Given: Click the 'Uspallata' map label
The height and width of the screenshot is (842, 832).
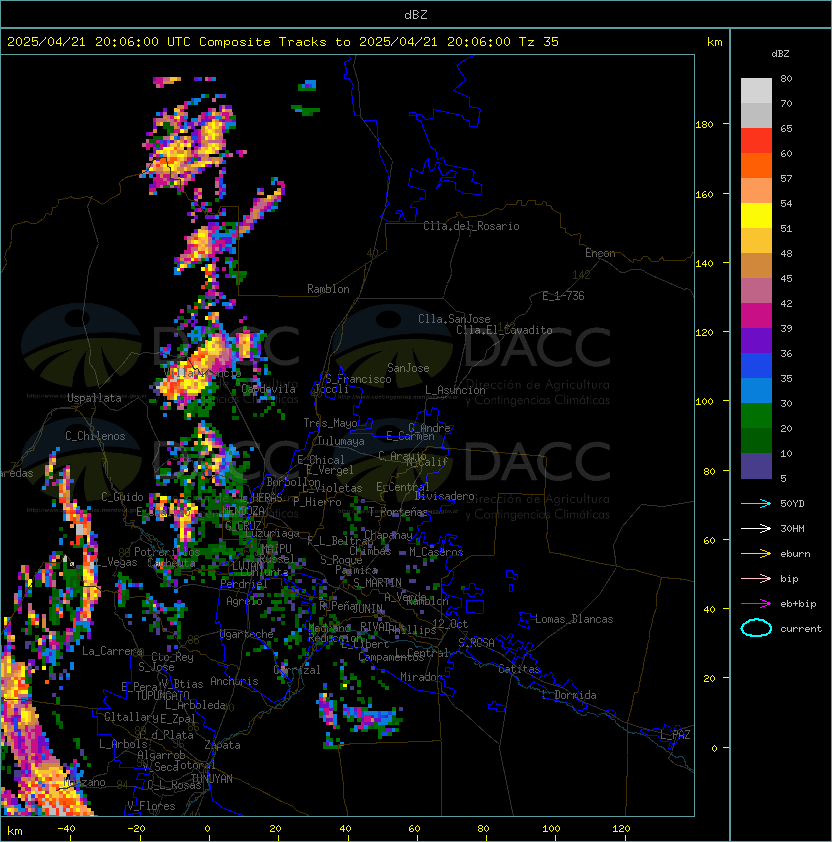Looking at the screenshot, I should click(x=94, y=398).
